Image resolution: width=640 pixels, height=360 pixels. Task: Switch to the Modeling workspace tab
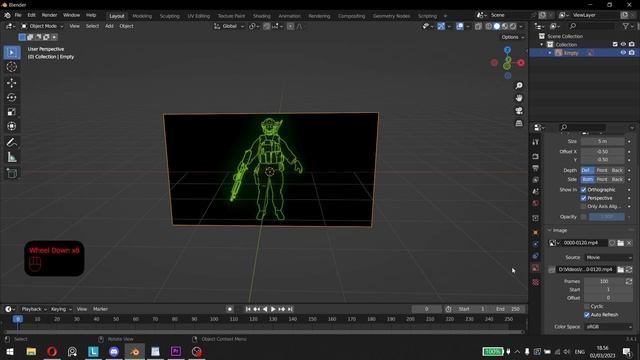pos(142,16)
